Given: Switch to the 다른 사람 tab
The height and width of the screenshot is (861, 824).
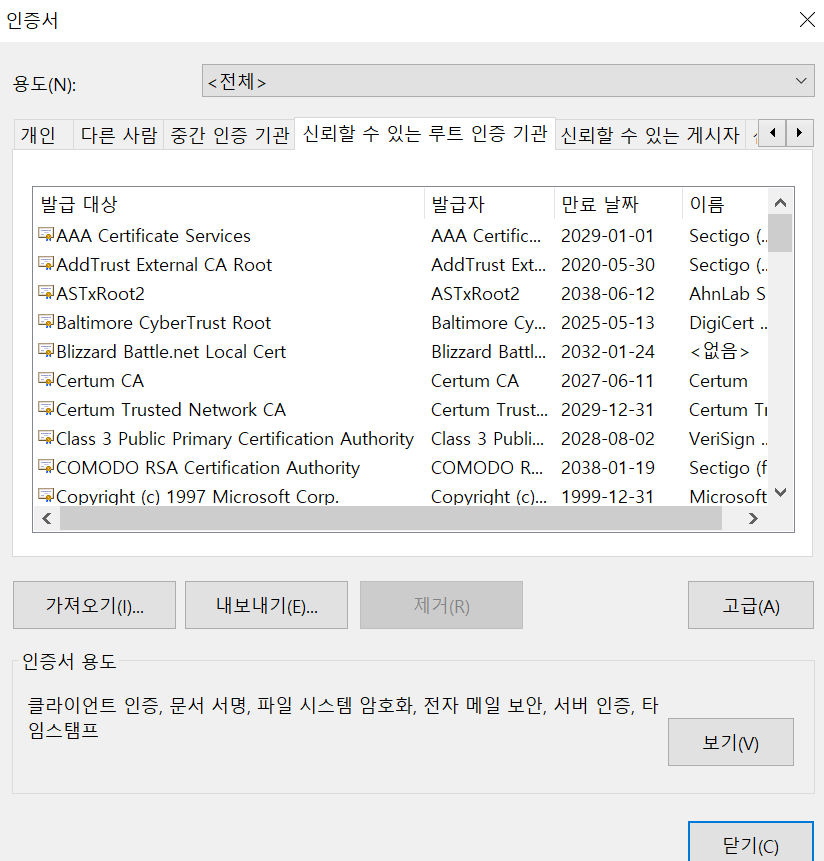Looking at the screenshot, I should click(119, 135).
